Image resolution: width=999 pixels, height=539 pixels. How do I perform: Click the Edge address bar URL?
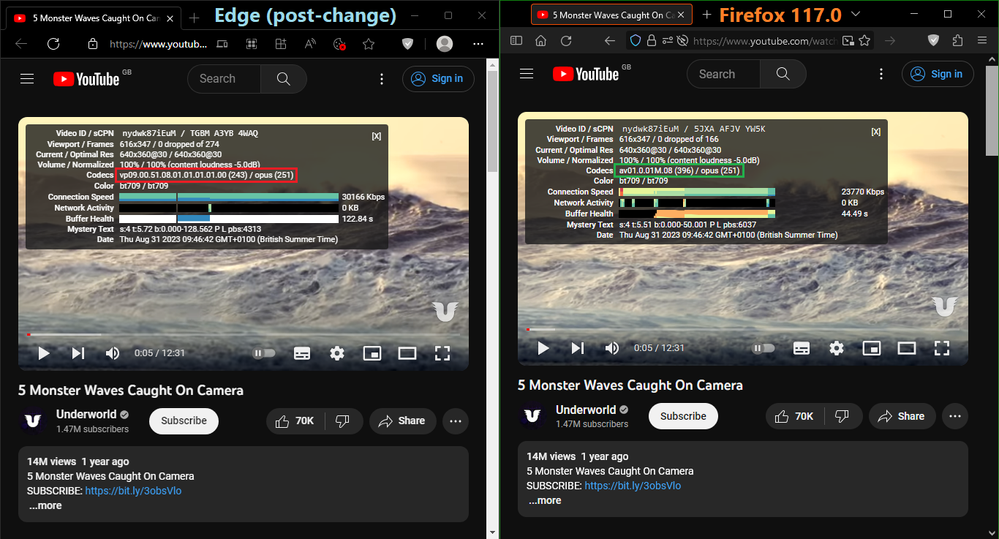pyautogui.click(x=158, y=44)
